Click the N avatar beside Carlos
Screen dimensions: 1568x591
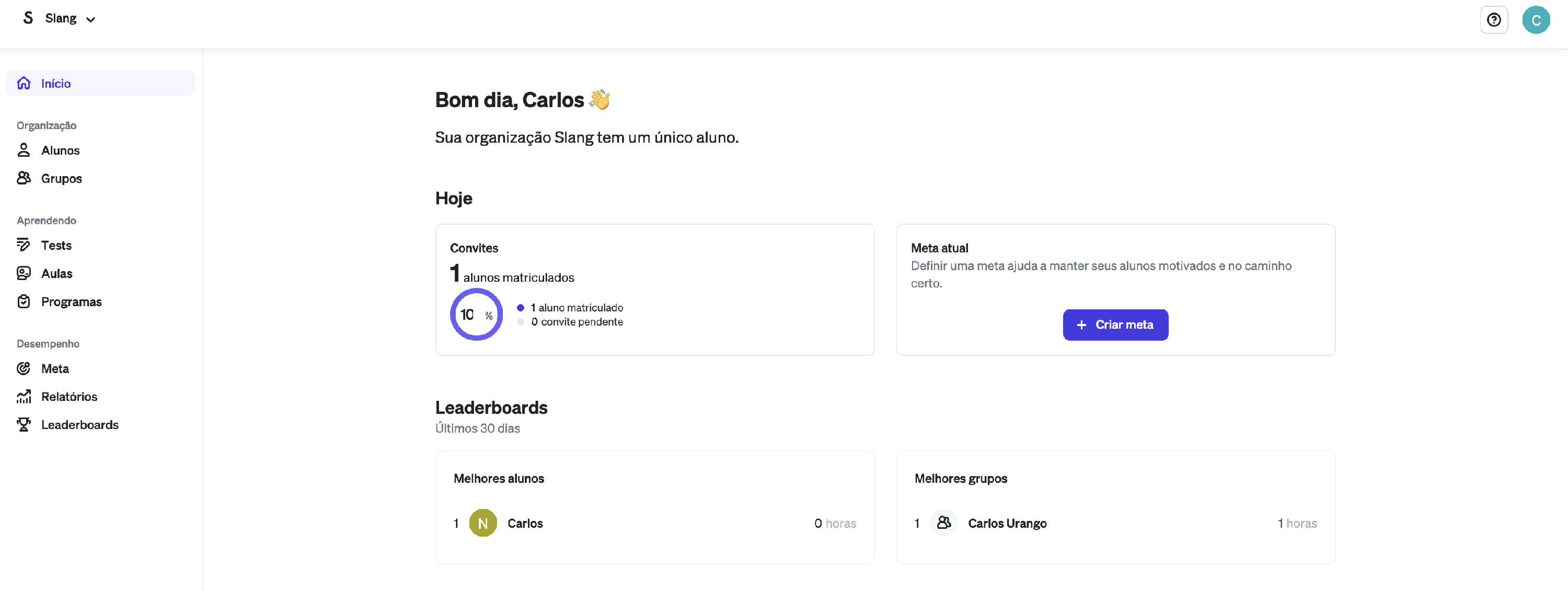(483, 524)
